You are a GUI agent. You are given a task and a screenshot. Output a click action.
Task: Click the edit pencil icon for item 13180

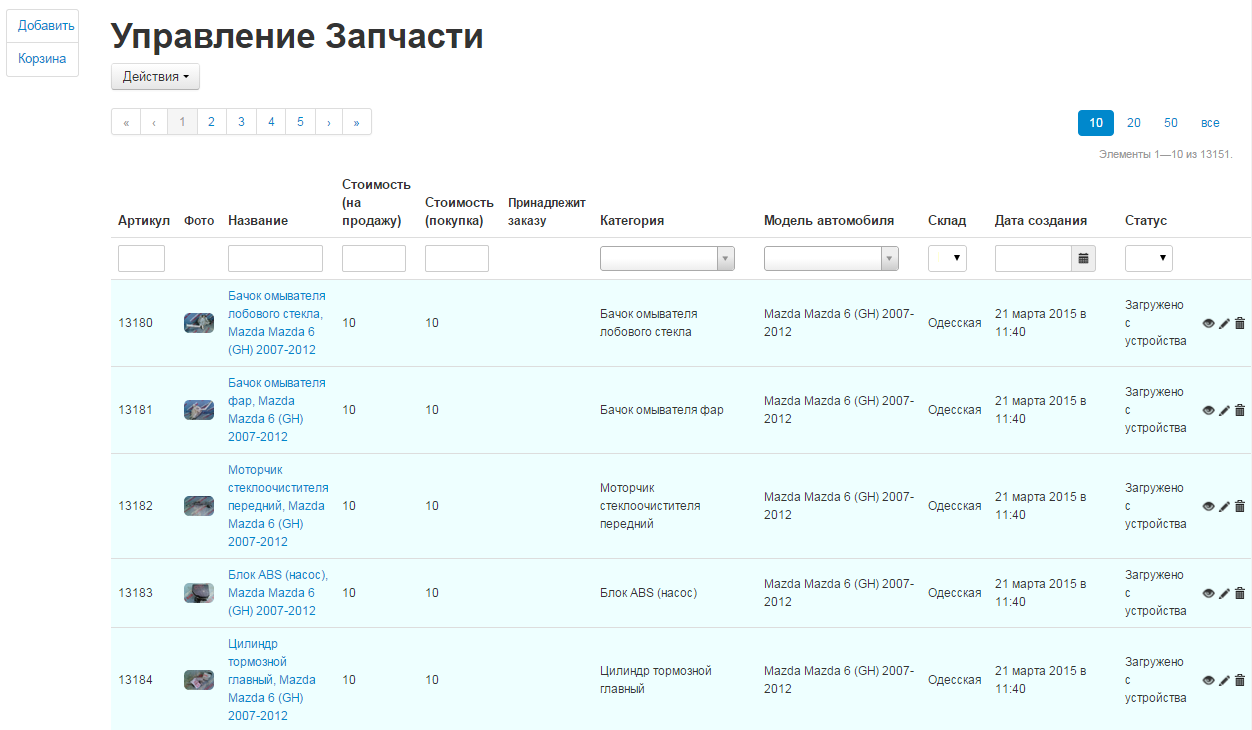tap(1224, 323)
